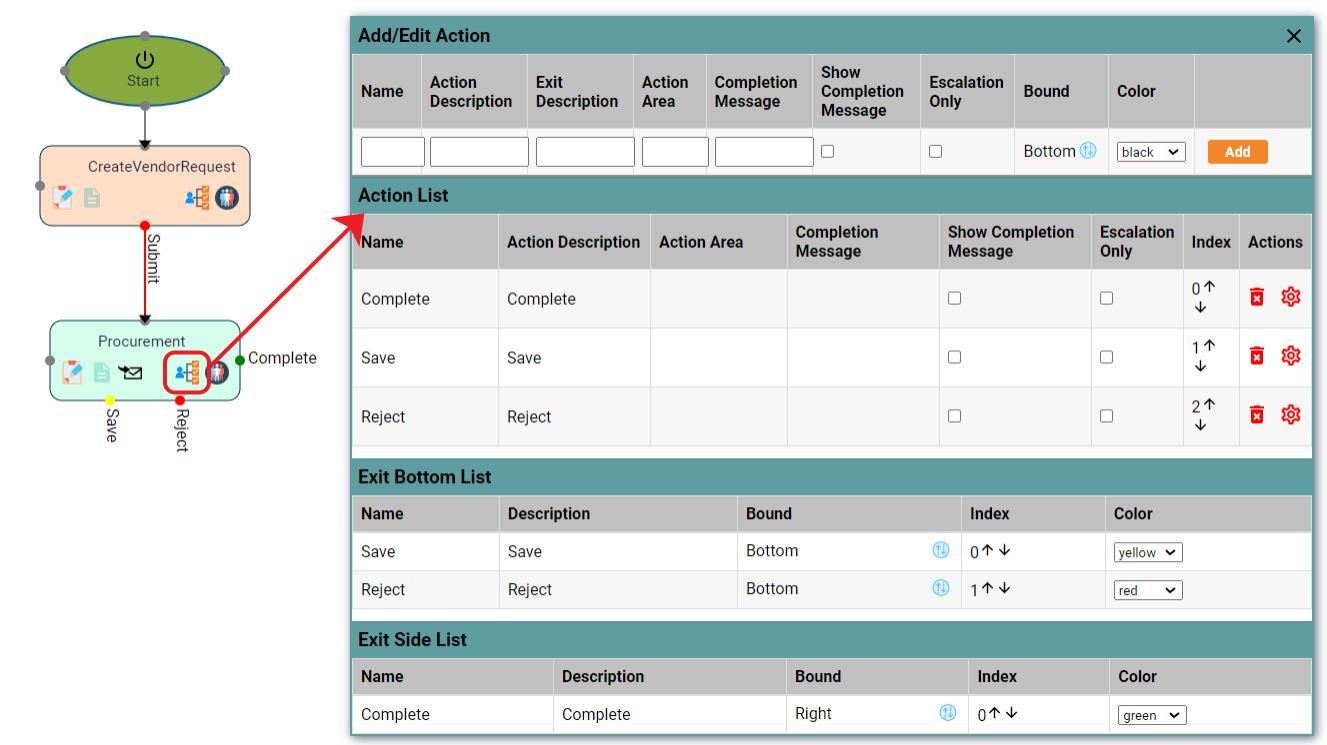Change the green color dropdown for Complete exit
The height and width of the screenshot is (745, 1327).
pos(1151,714)
